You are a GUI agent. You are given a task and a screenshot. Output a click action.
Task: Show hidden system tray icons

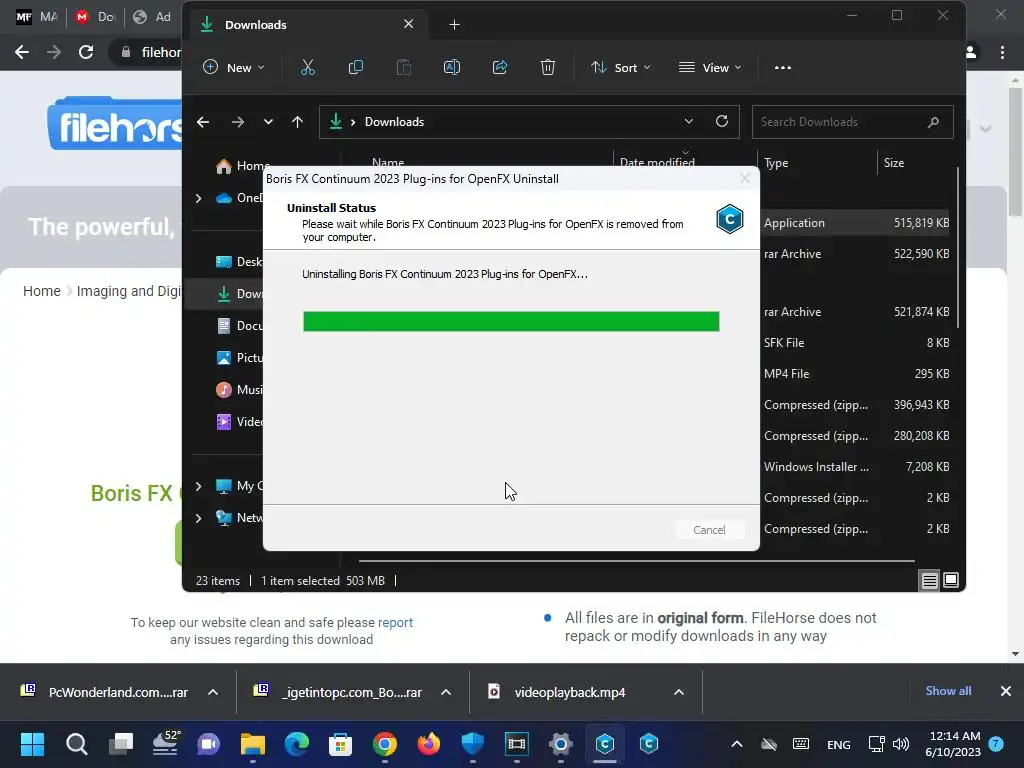(x=737, y=744)
